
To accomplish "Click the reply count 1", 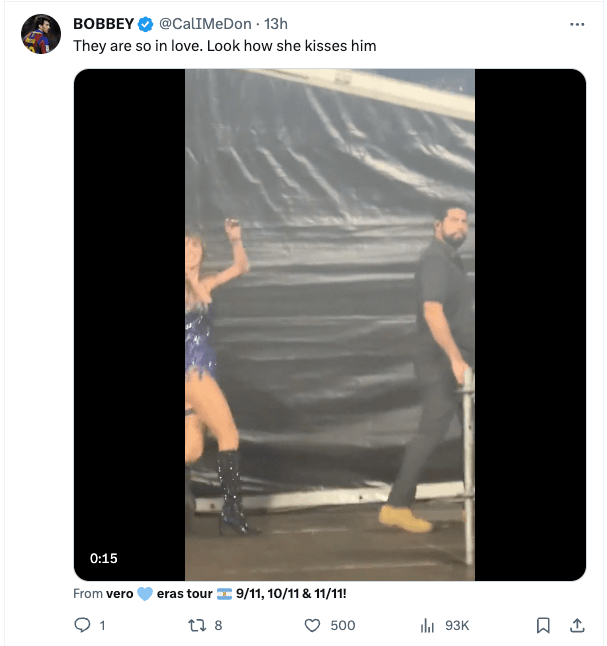I will (x=103, y=625).
